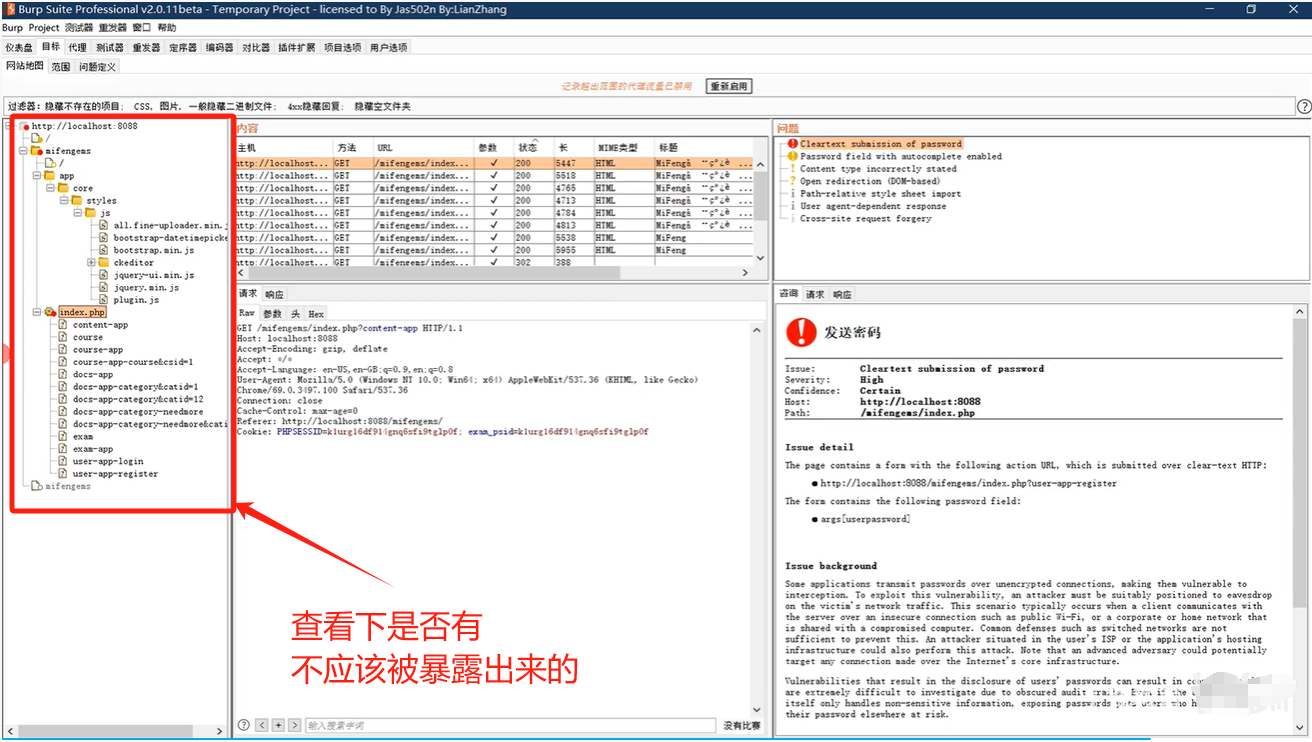Click the orange autocomplete issue severity icon

pyautogui.click(x=793, y=156)
